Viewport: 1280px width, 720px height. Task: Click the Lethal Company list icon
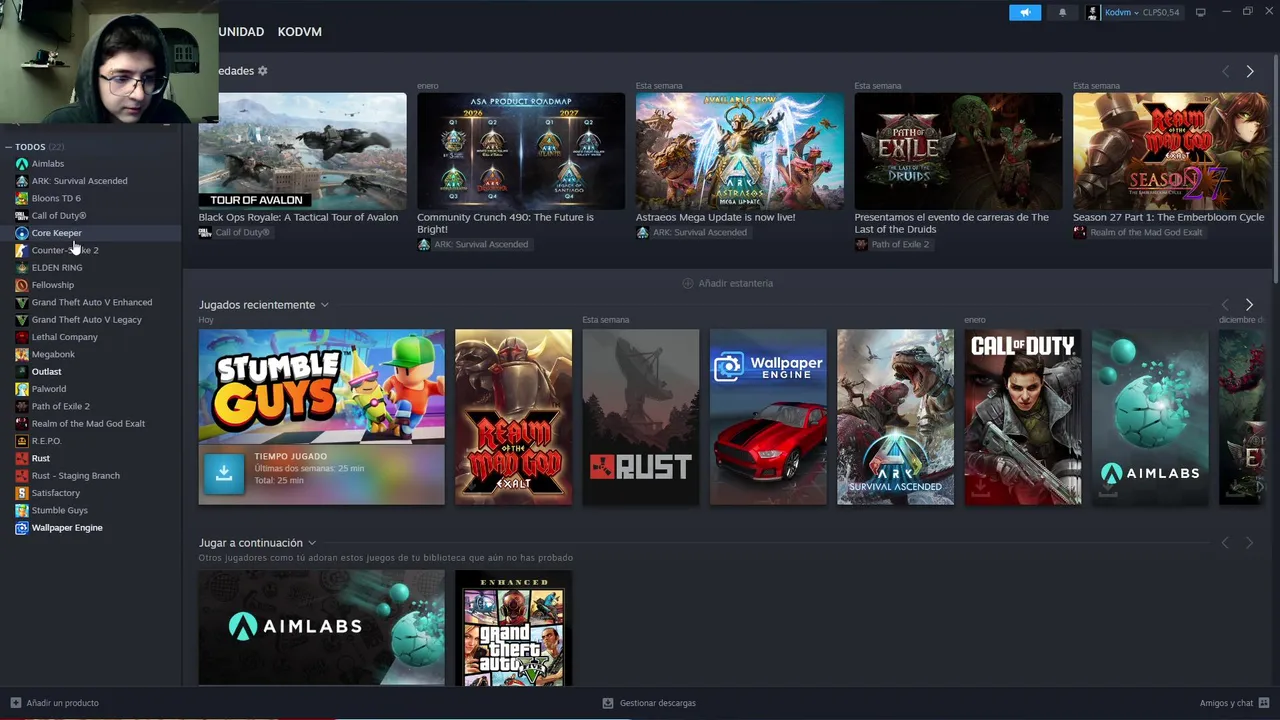tap(22, 337)
